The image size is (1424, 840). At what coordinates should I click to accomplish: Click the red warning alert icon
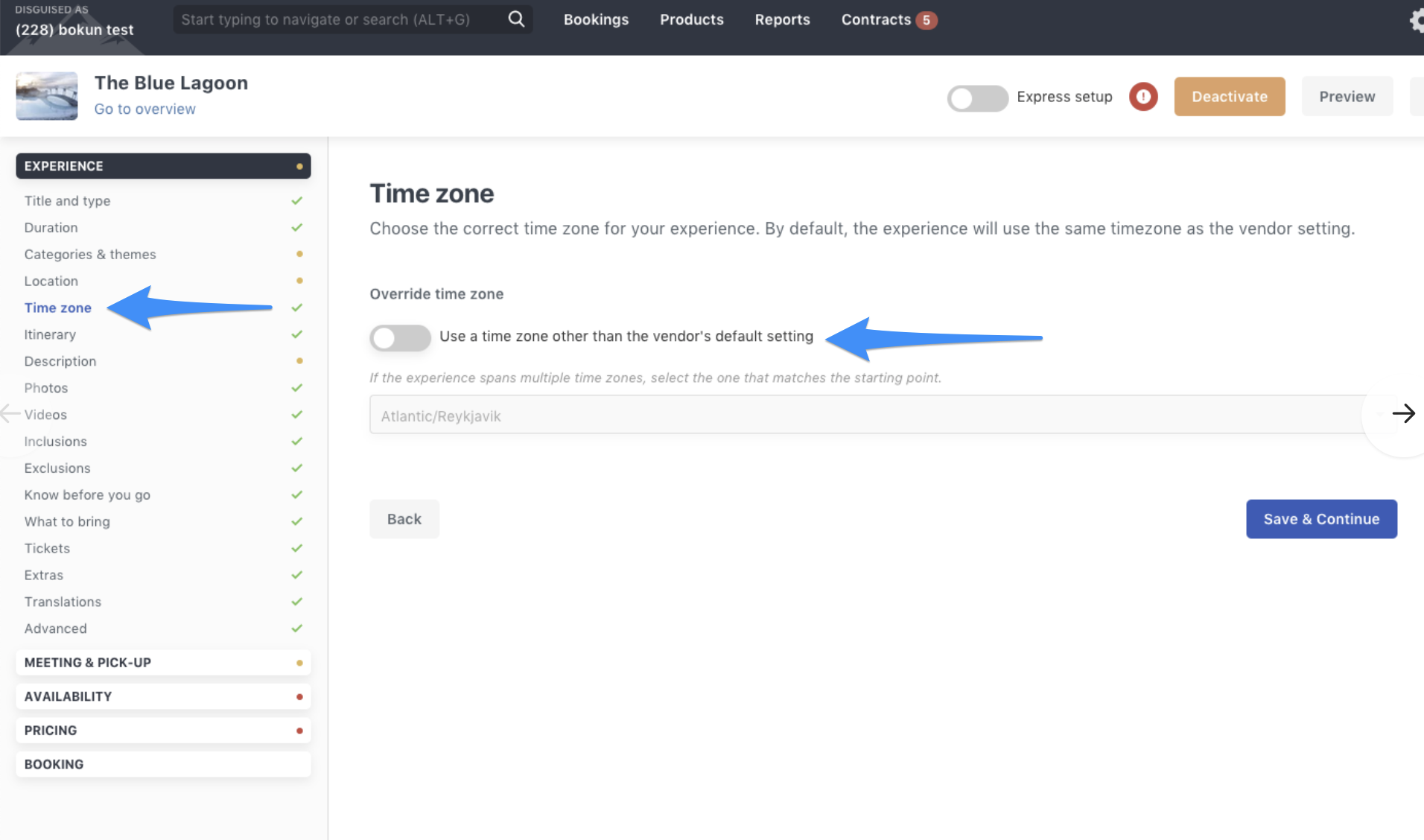click(1143, 97)
